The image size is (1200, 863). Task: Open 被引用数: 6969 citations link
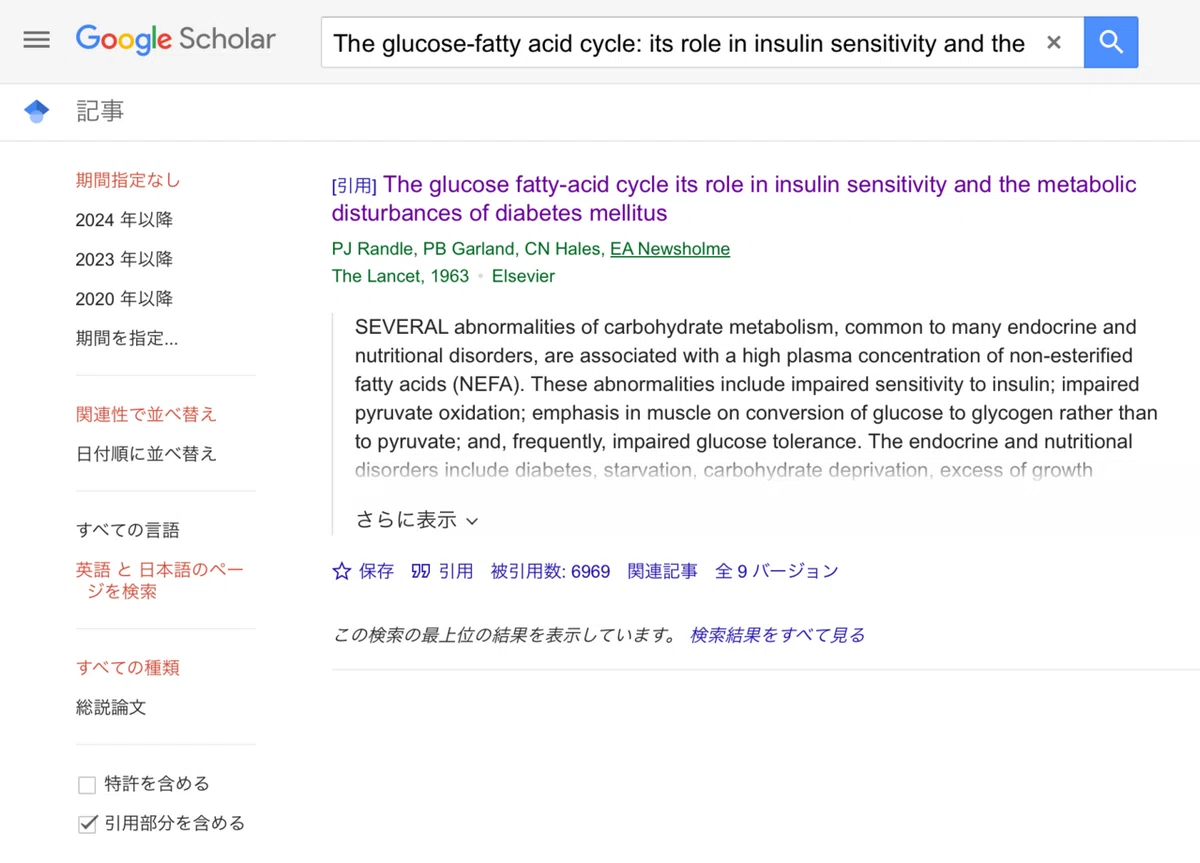click(550, 572)
